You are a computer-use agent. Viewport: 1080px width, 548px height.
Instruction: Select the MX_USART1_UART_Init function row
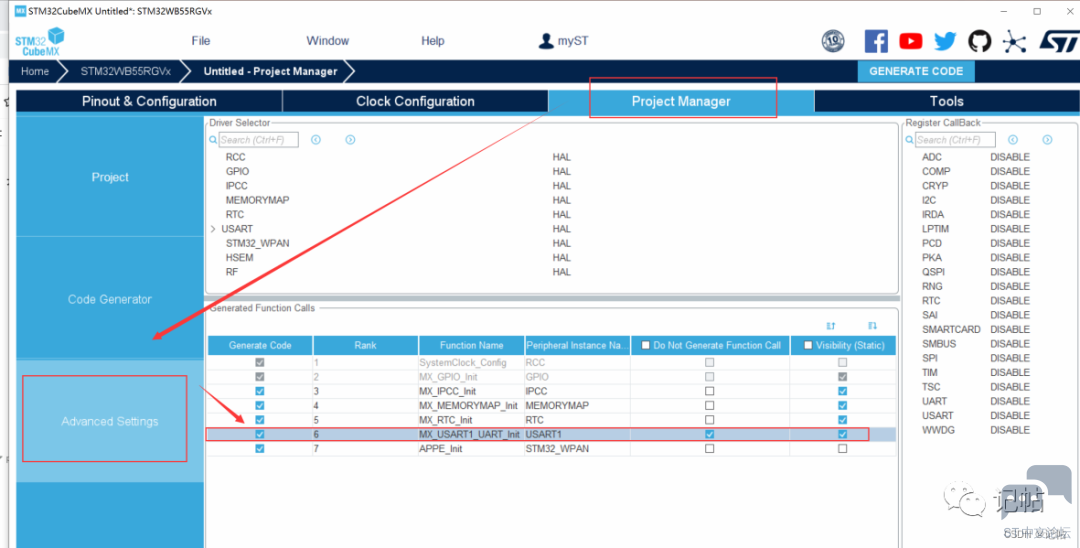point(551,434)
